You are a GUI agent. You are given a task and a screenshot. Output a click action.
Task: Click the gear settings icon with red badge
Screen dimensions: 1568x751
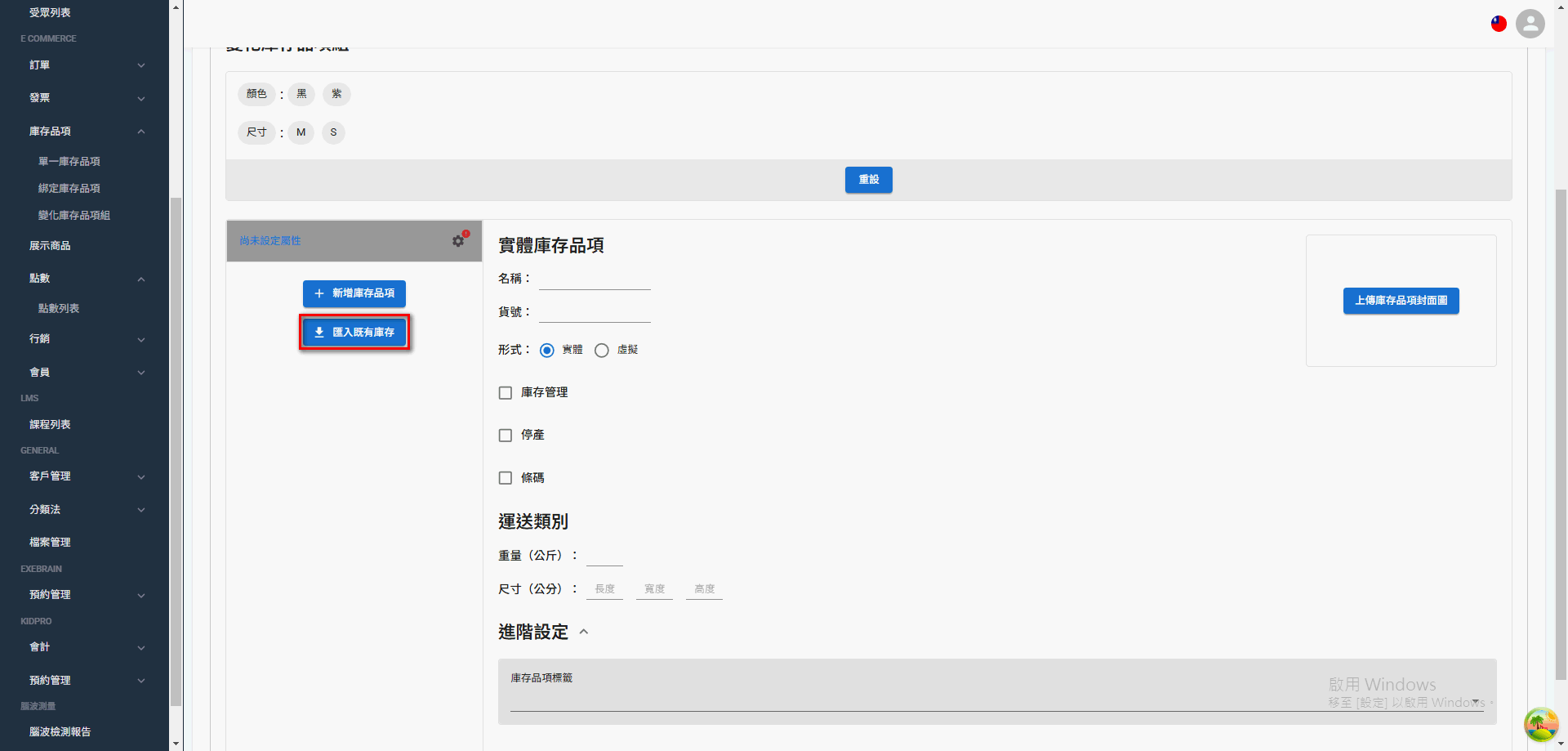459,240
